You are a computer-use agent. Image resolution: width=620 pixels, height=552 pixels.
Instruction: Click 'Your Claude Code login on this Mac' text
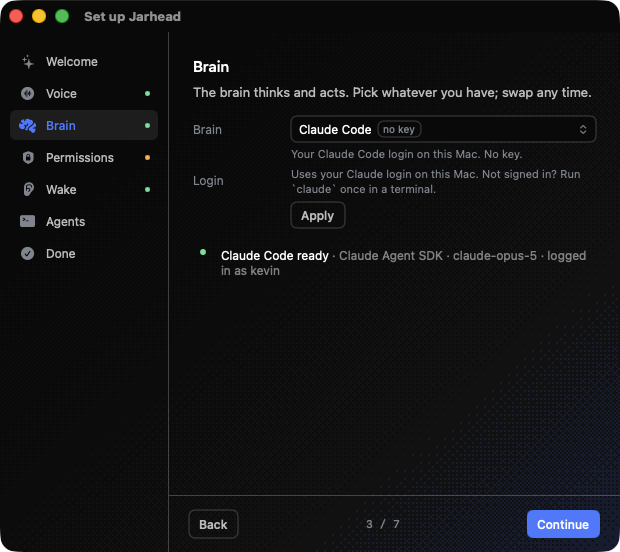(406, 154)
